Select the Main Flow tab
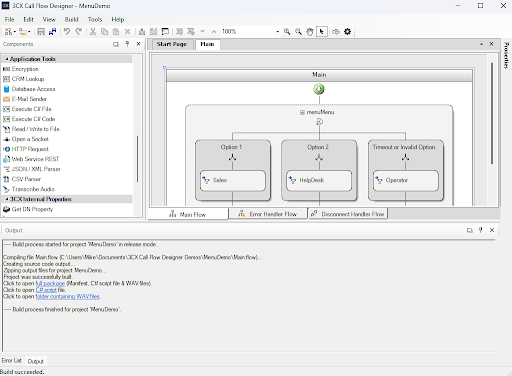Image resolution: width=512 pixels, height=376 pixels. pyautogui.click(x=188, y=214)
